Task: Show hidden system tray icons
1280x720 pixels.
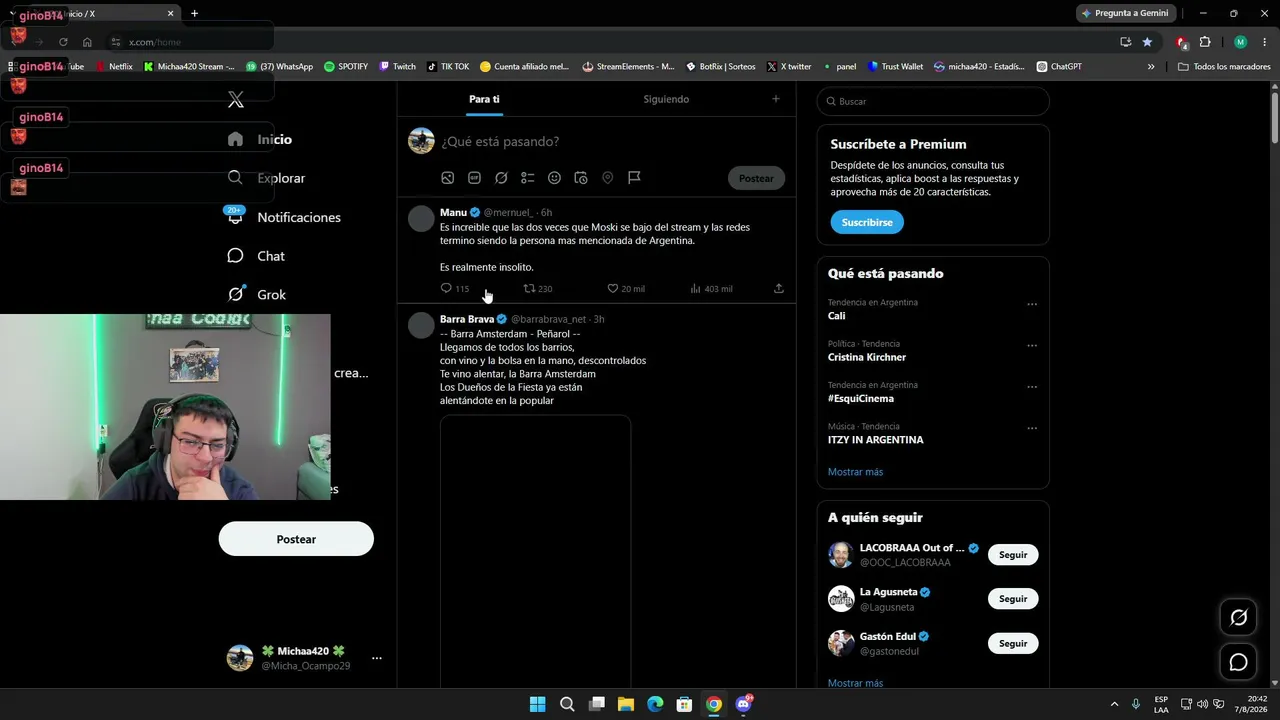Action: point(1114,704)
